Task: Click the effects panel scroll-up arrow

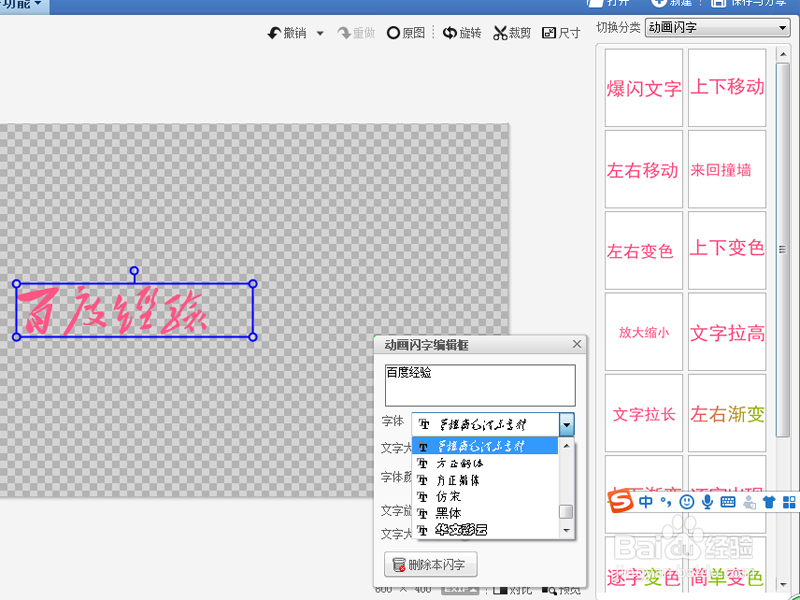Action: coord(783,54)
